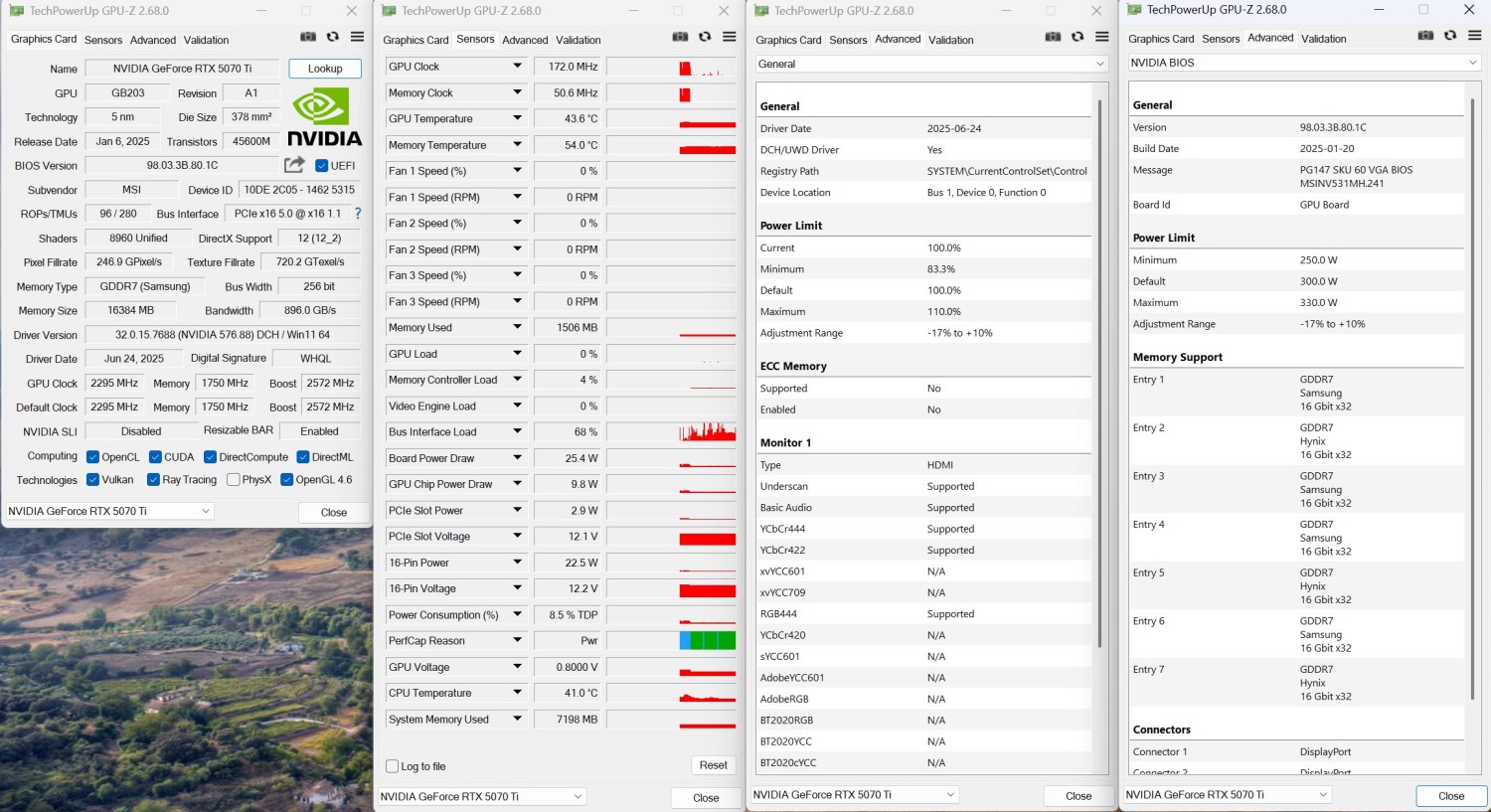Screen dimensions: 1491x812
Task: Toggle the Vulkan checkbox
Action: pyautogui.click(x=92, y=480)
